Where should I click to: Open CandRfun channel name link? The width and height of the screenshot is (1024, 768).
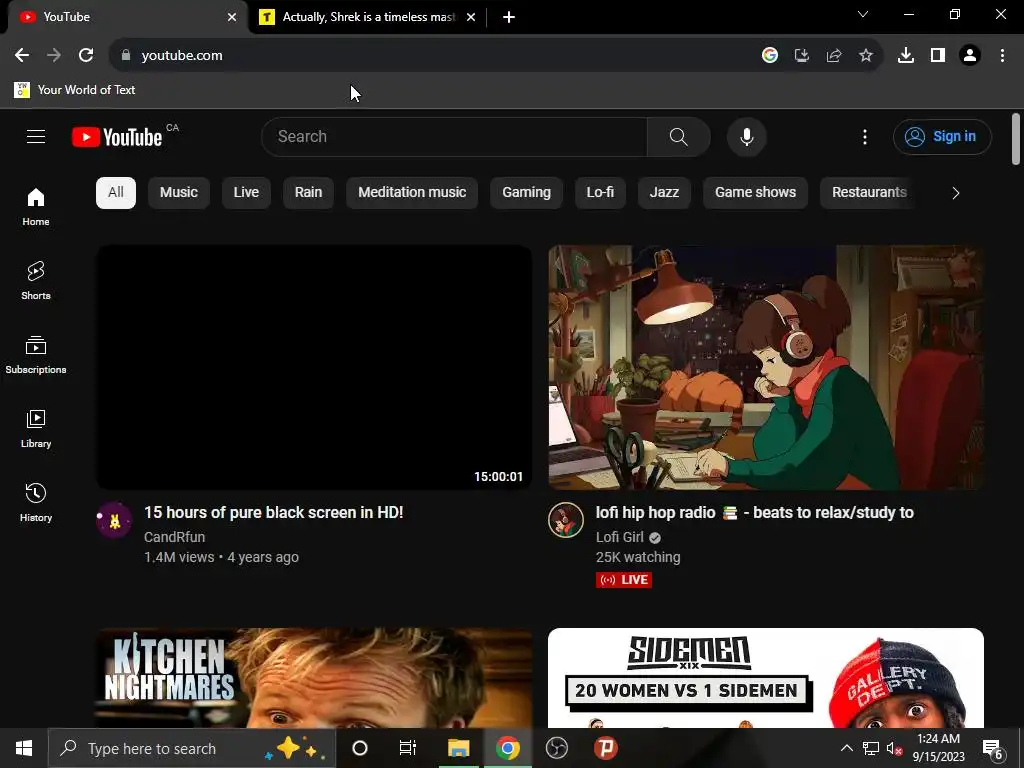pyautogui.click(x=174, y=537)
